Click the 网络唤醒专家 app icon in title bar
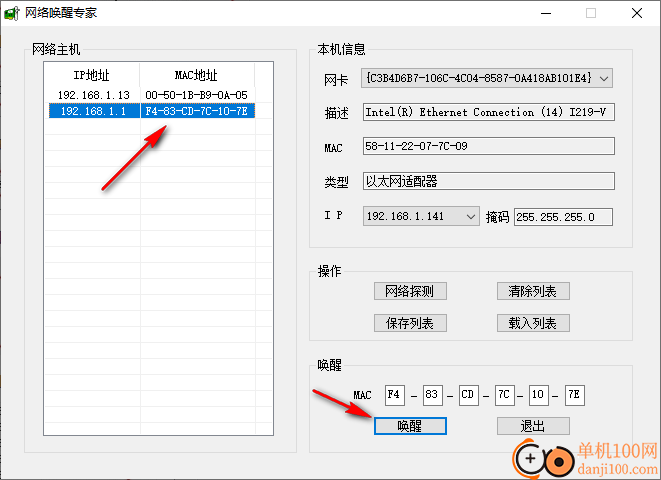Screen dimensions: 661x480 (x=12, y=13)
